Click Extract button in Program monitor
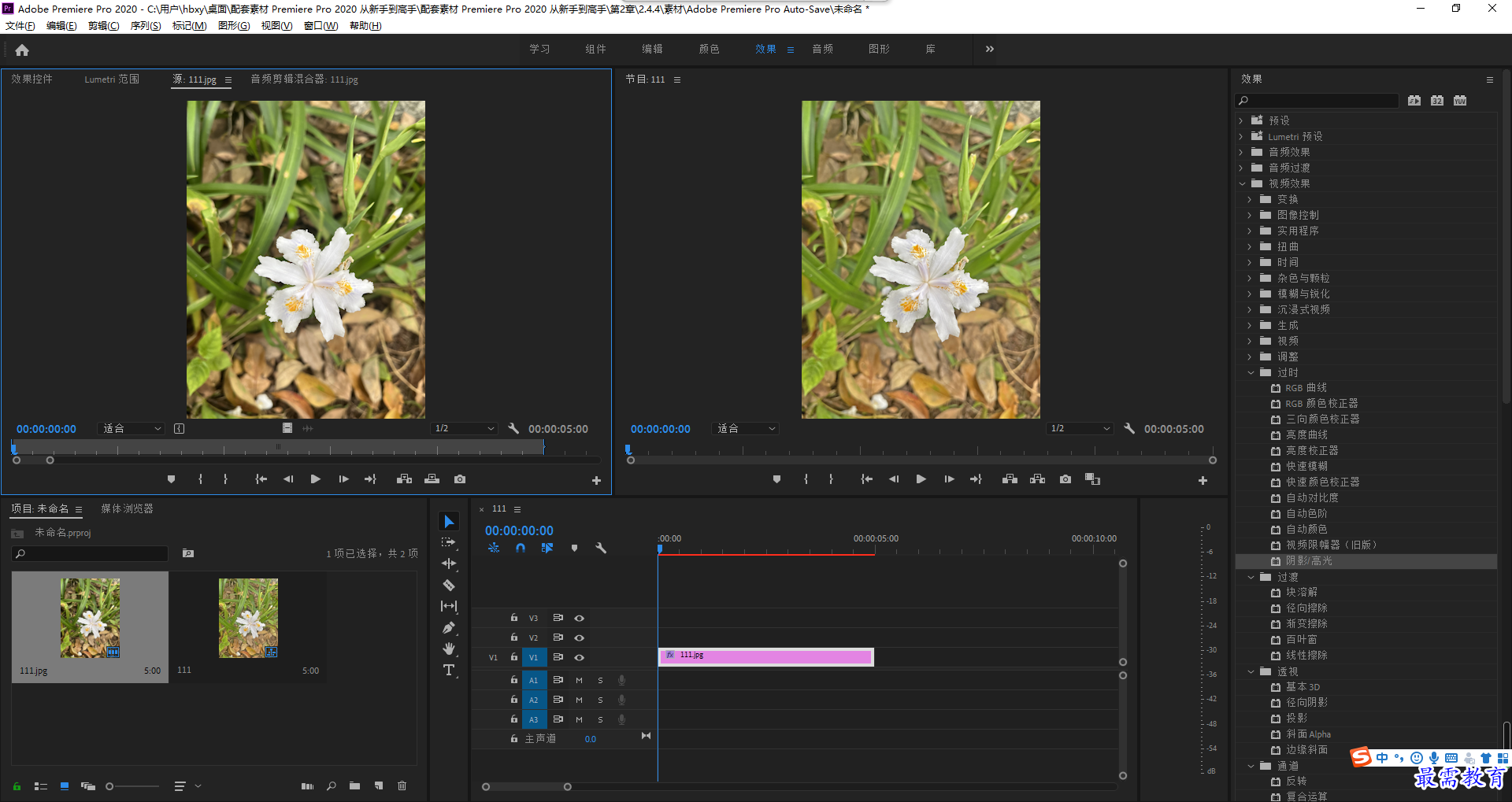Viewport: 1512px width, 802px height. pos(1037,479)
